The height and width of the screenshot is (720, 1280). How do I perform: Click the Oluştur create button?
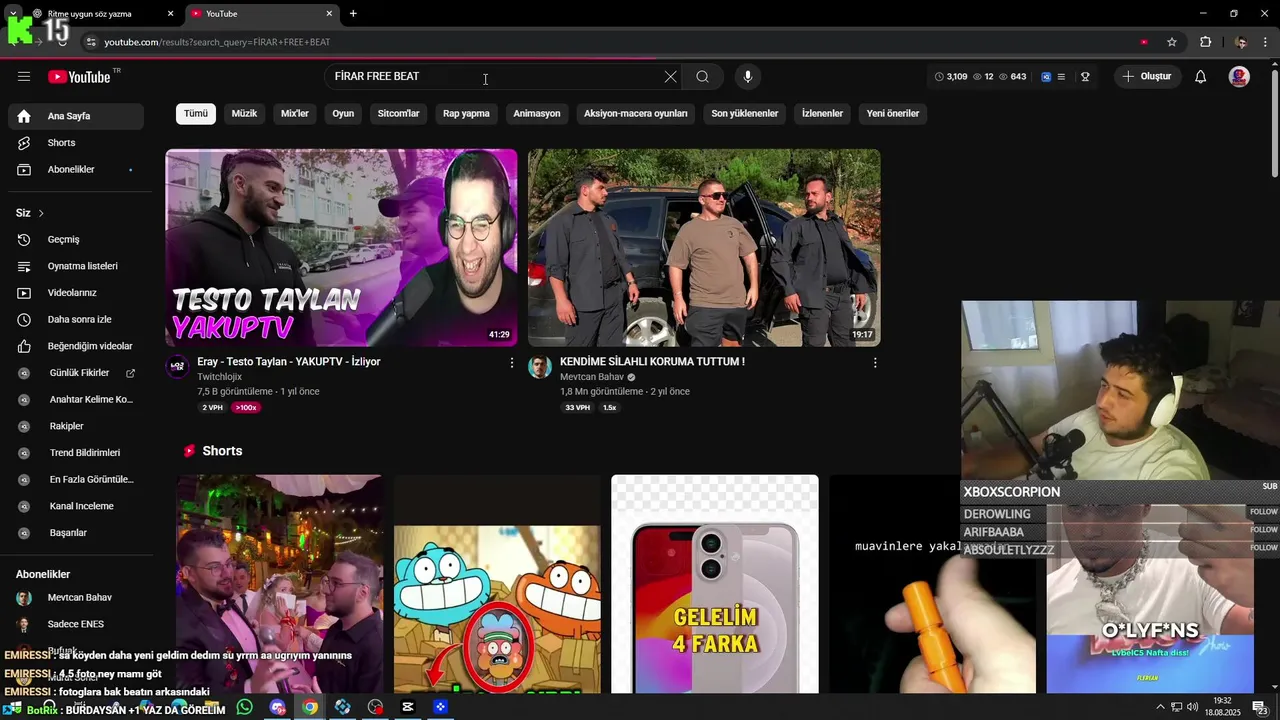coord(1148,77)
